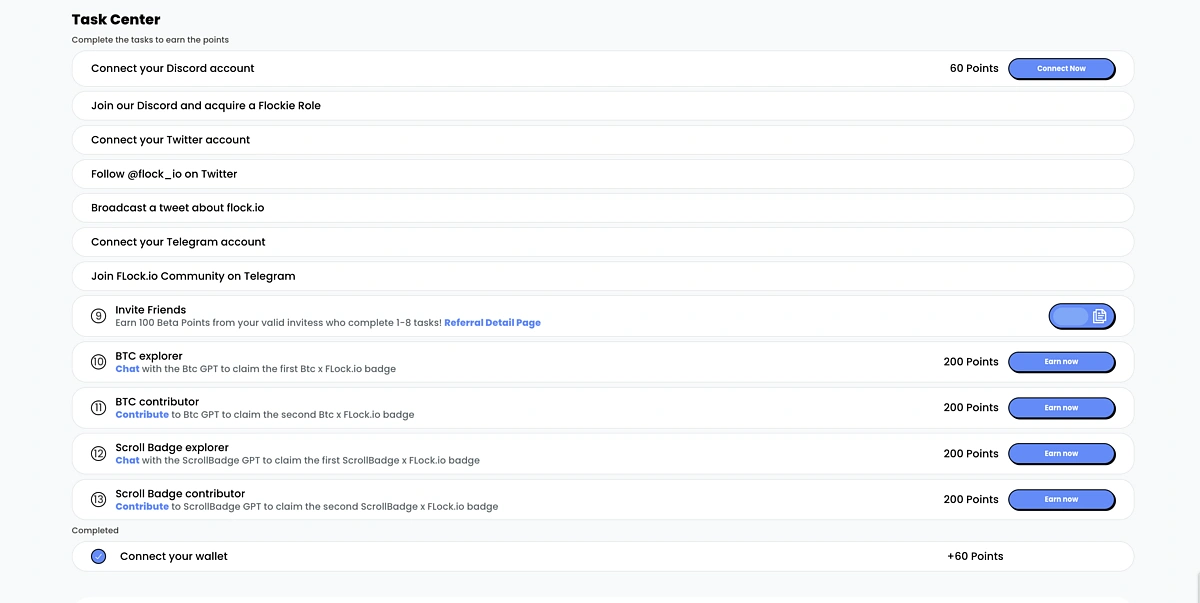Click the 'Connect your wallet' completed task
Screen dimensions: 1200x603
pyautogui.click(x=174, y=556)
